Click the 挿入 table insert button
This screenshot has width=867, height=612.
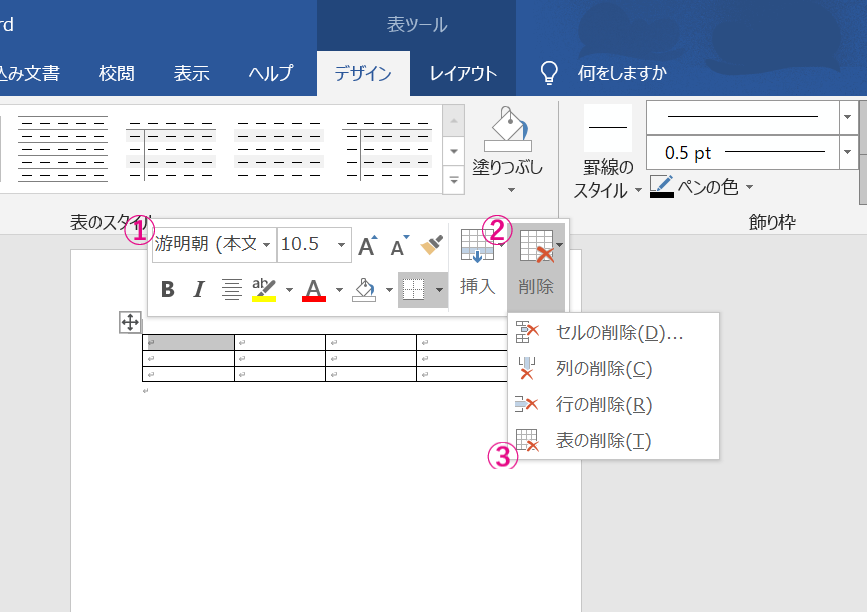click(x=477, y=263)
